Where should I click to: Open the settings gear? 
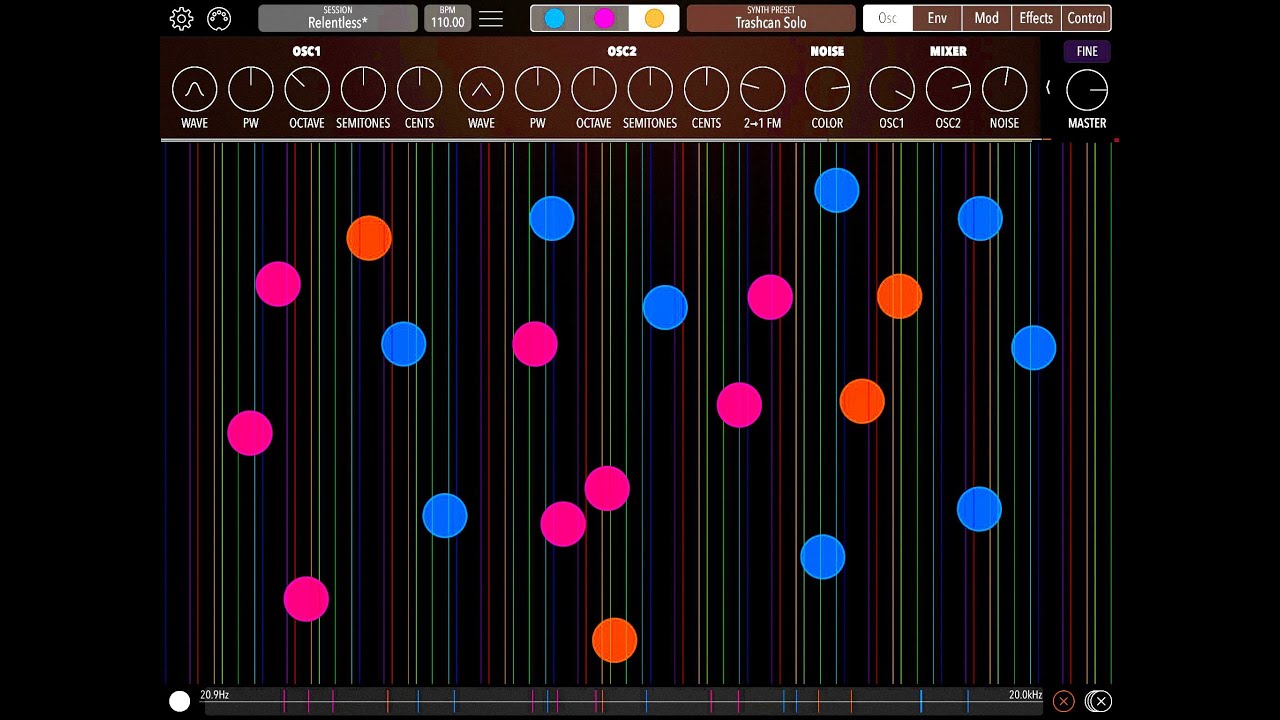coord(181,18)
